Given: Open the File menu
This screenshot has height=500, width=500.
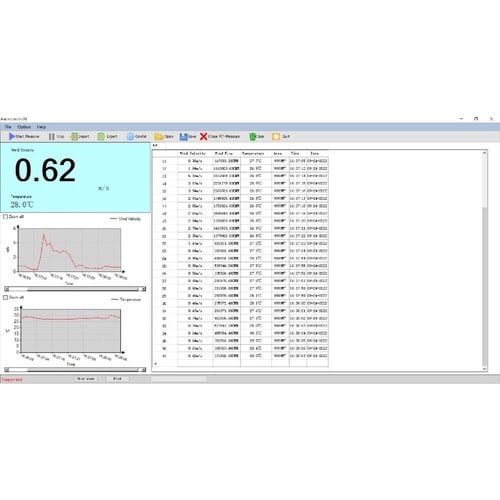Looking at the screenshot, I should 8,127.
